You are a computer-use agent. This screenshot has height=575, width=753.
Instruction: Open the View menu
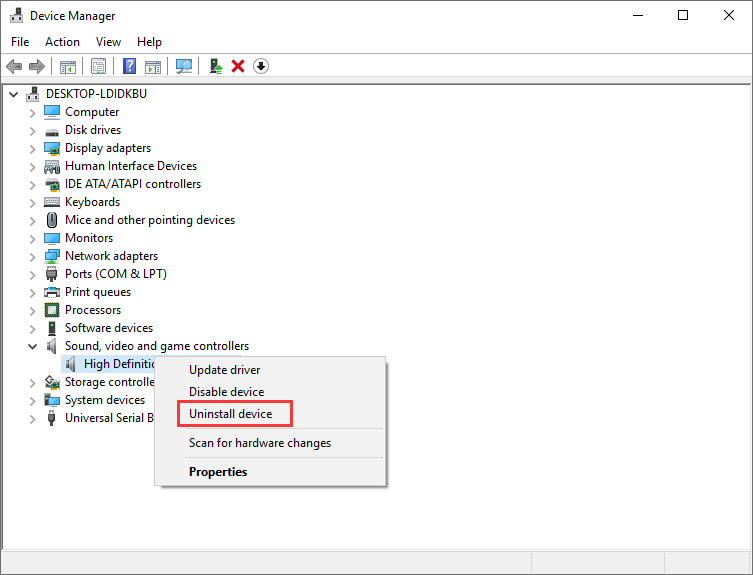click(108, 42)
